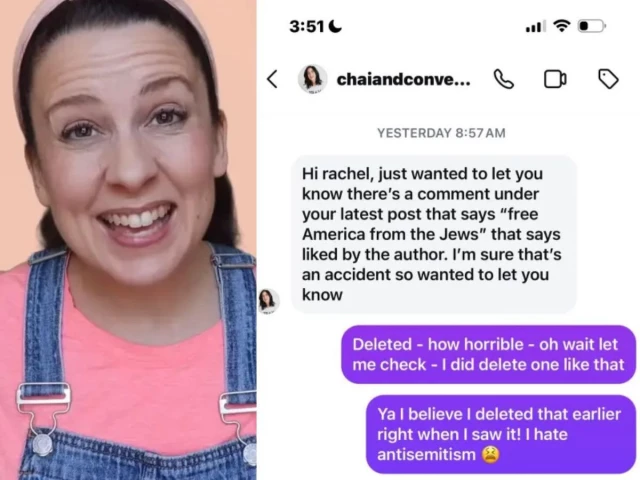Tap the 3:51 clock in status bar

point(307,27)
